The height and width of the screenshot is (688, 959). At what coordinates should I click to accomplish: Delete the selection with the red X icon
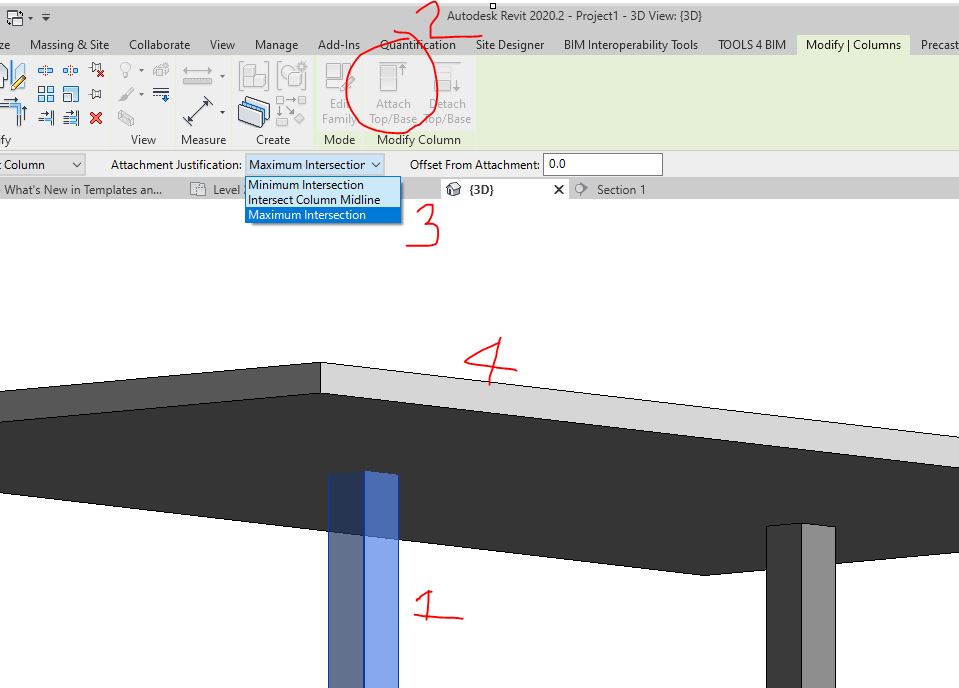tap(95, 117)
